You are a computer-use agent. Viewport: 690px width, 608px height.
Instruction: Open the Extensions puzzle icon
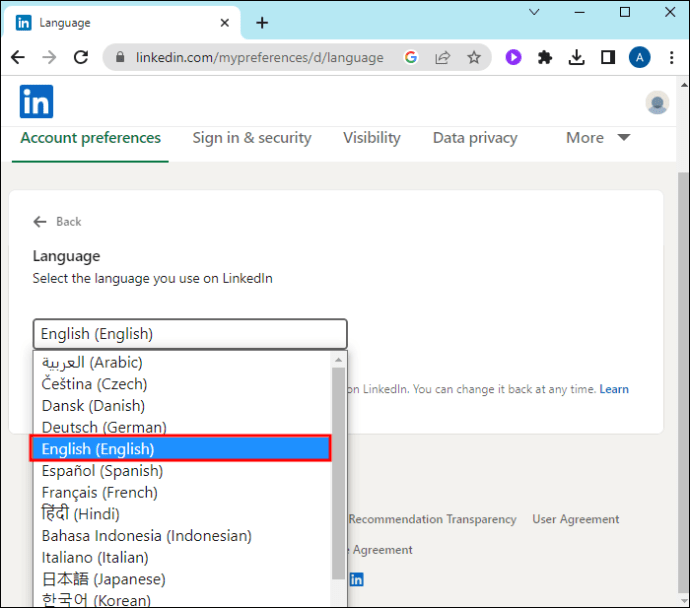pos(545,57)
